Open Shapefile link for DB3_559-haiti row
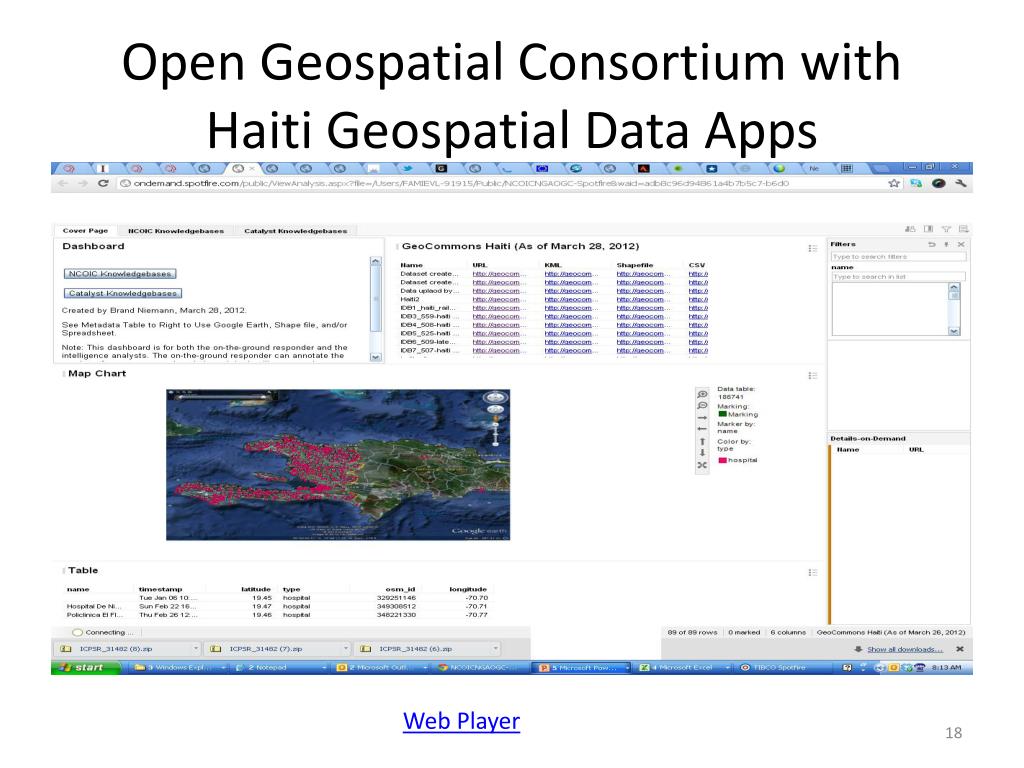 [641, 316]
